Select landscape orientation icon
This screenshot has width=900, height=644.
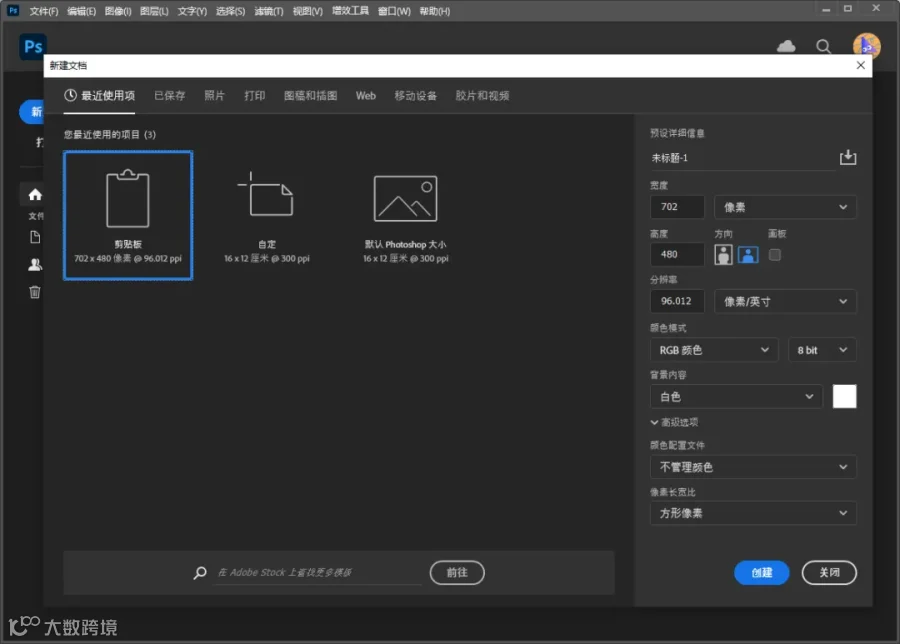click(x=748, y=254)
